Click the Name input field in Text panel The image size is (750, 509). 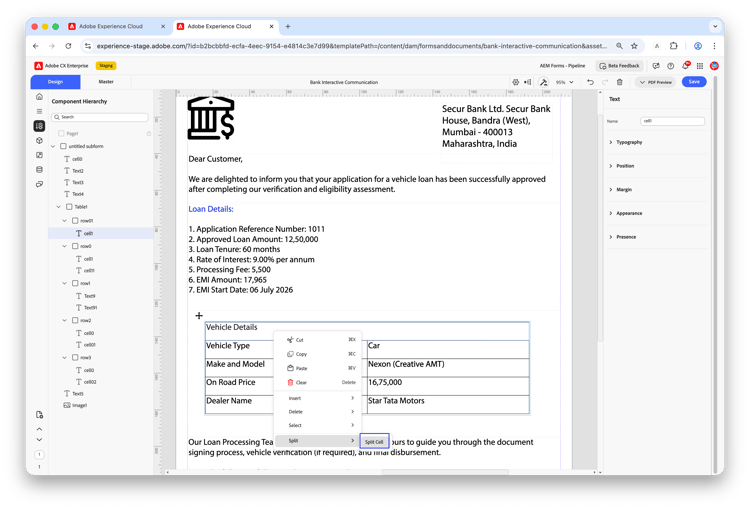coord(672,121)
